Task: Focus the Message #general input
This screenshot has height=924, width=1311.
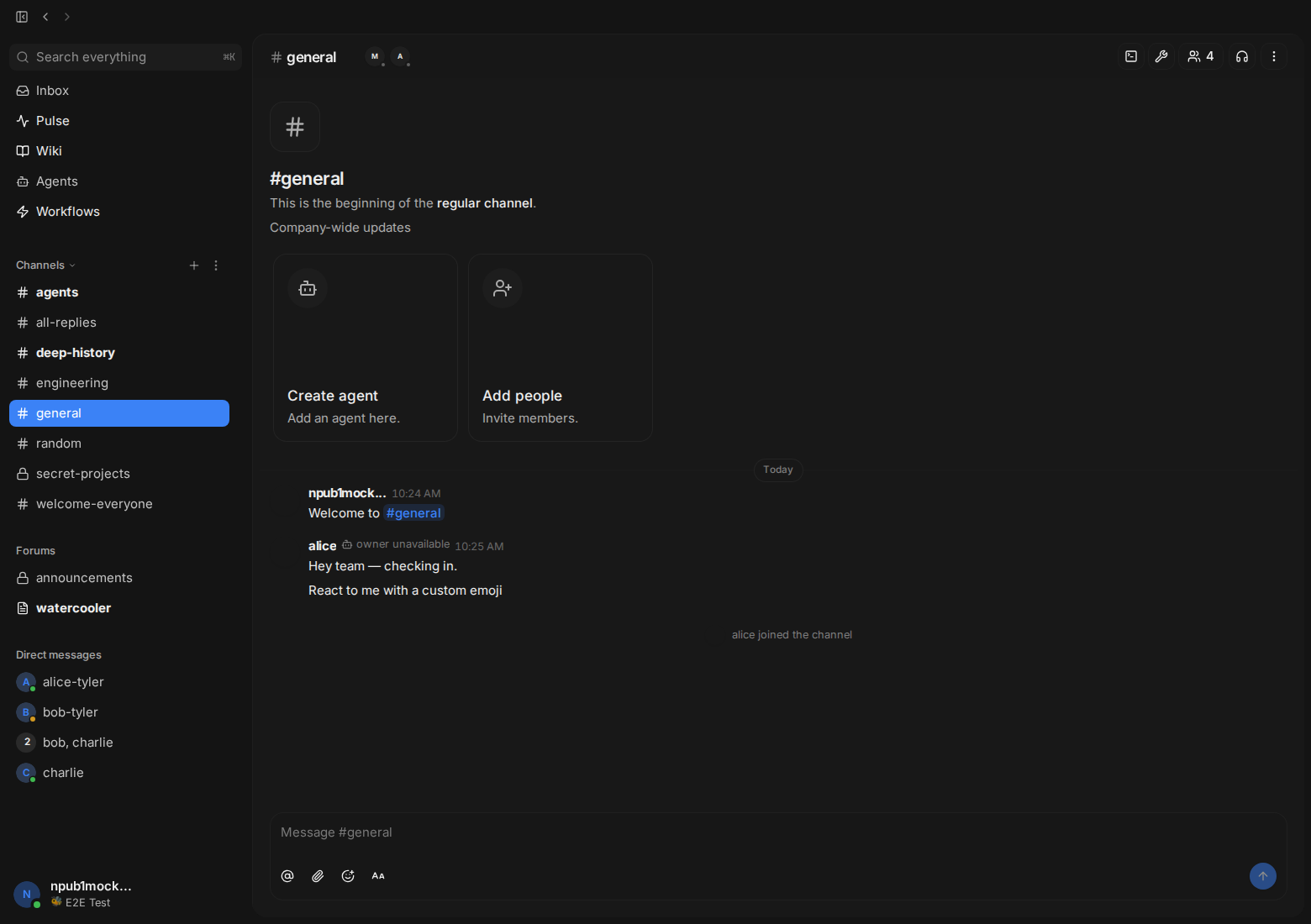Action: click(x=778, y=832)
